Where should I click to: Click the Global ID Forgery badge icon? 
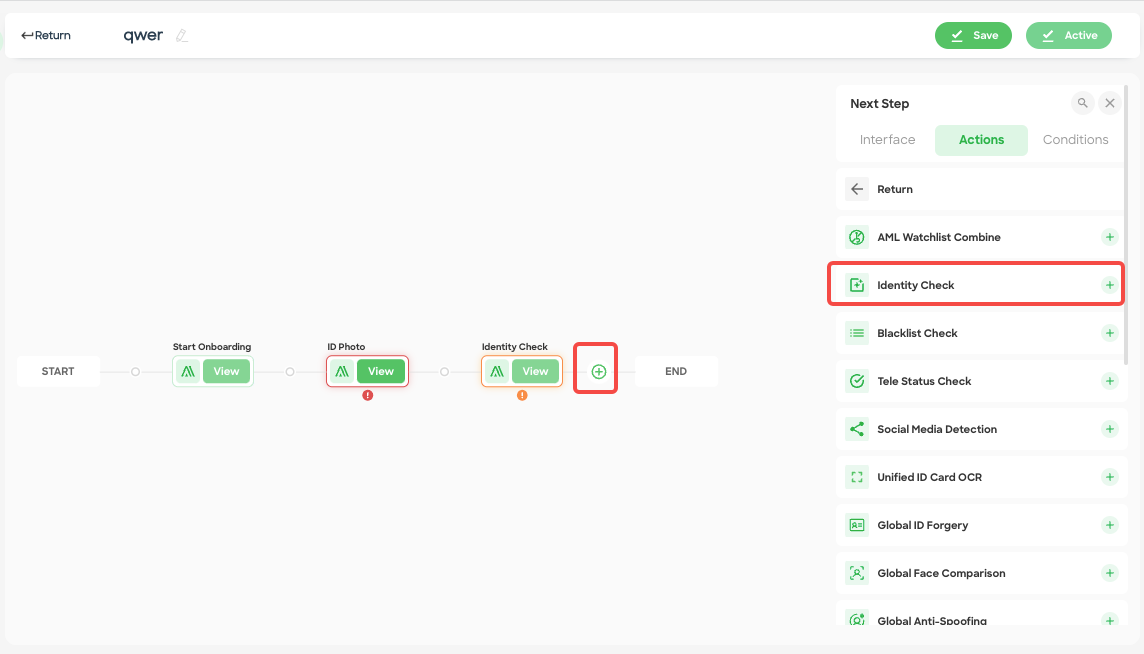pos(856,525)
